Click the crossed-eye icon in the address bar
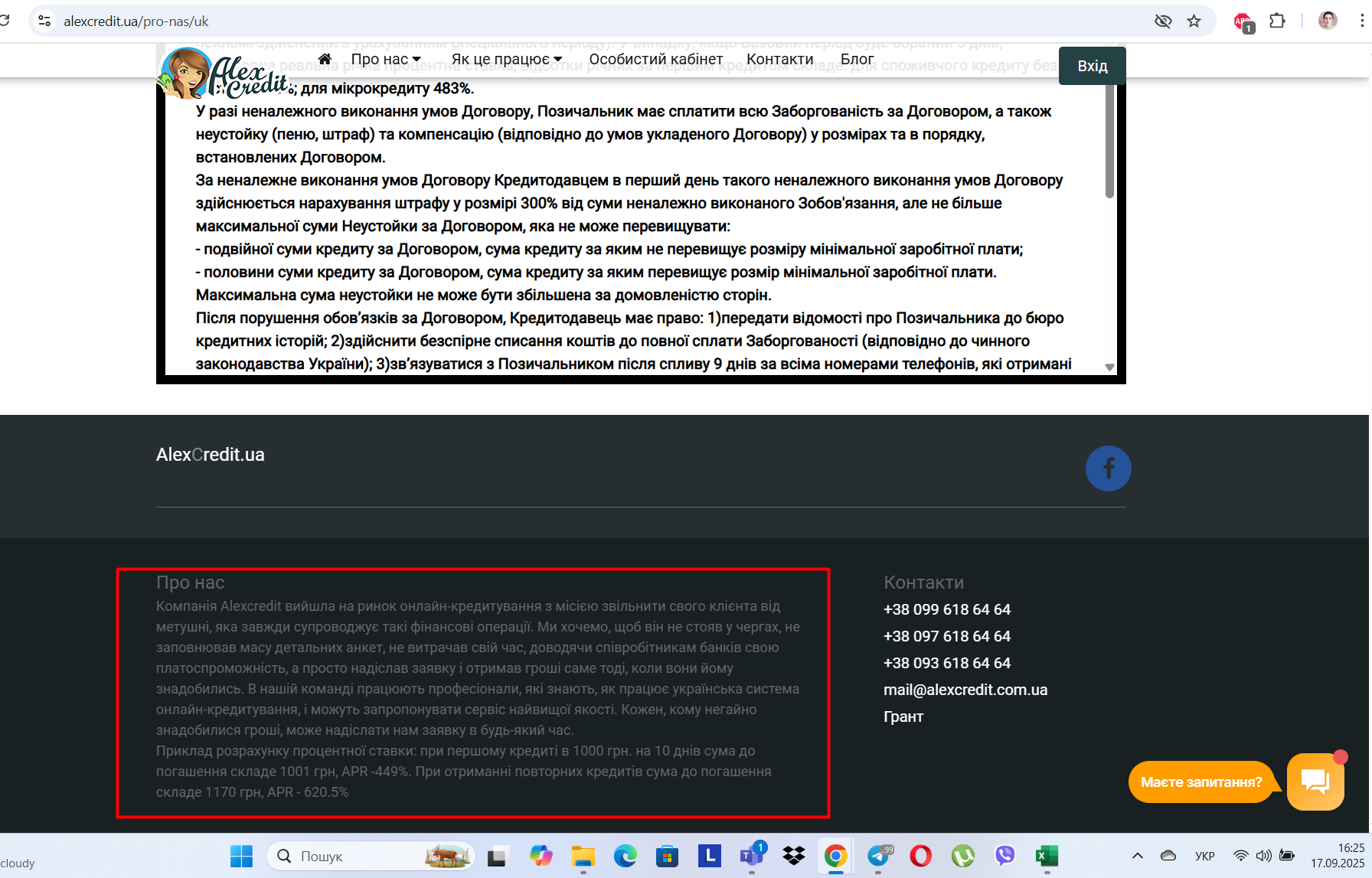 click(1163, 21)
